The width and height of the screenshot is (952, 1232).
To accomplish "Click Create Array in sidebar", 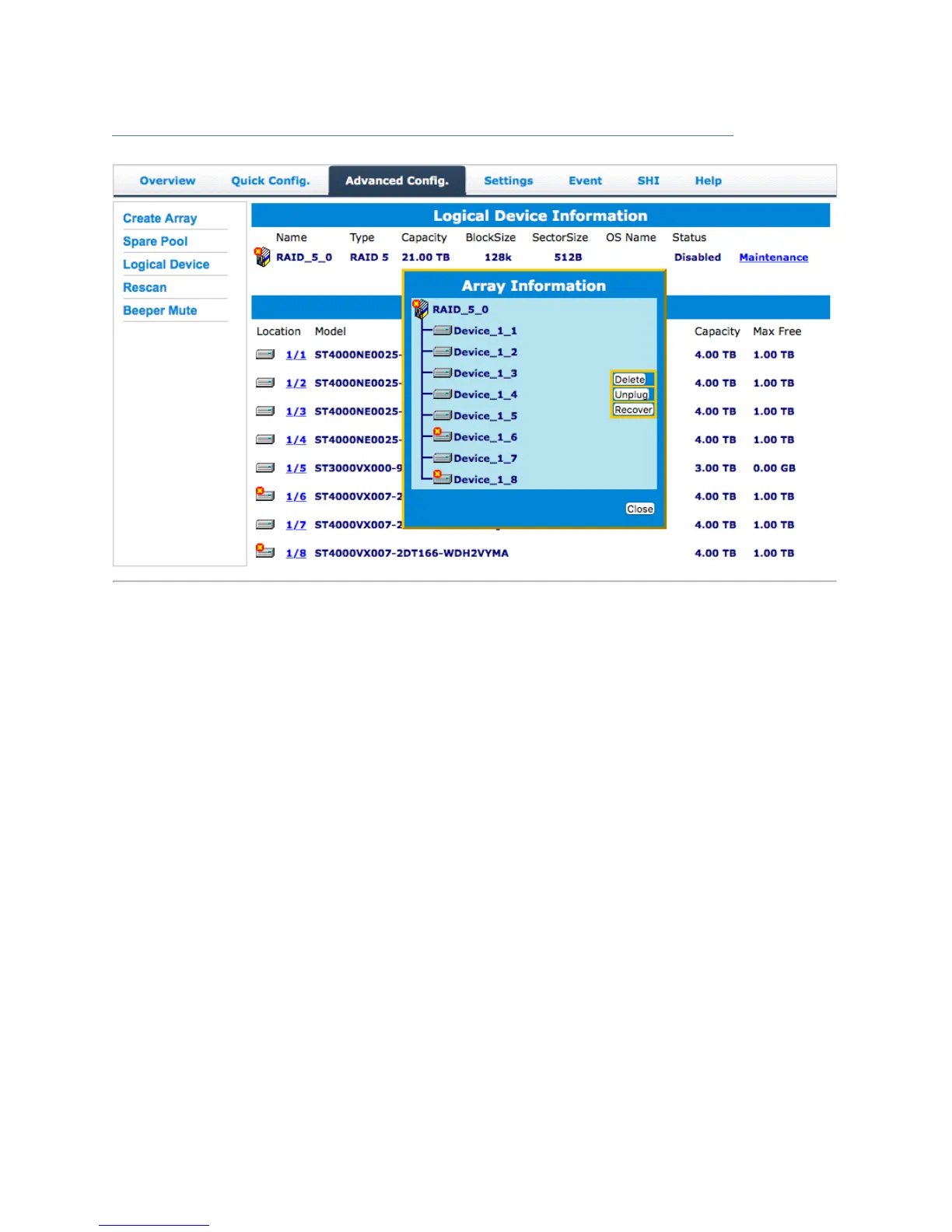I will pyautogui.click(x=160, y=219).
